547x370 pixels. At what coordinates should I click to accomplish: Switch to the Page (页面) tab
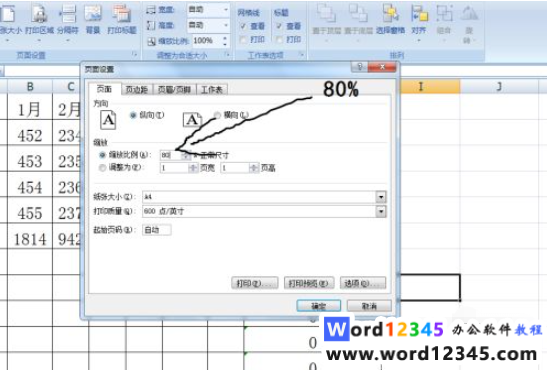pos(104,89)
